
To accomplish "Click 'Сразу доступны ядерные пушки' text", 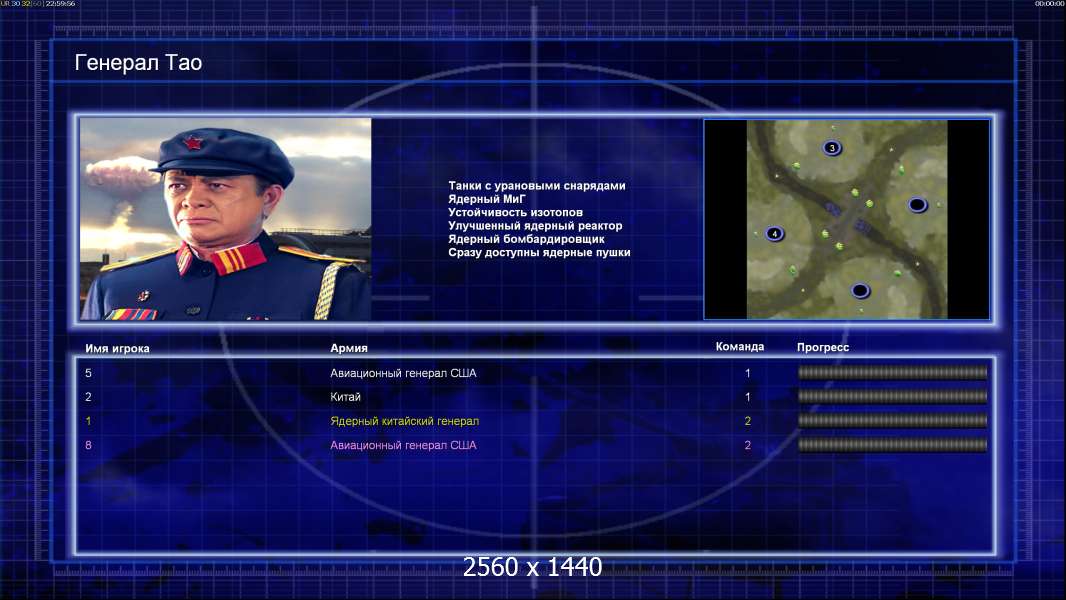I will click(x=539, y=252).
